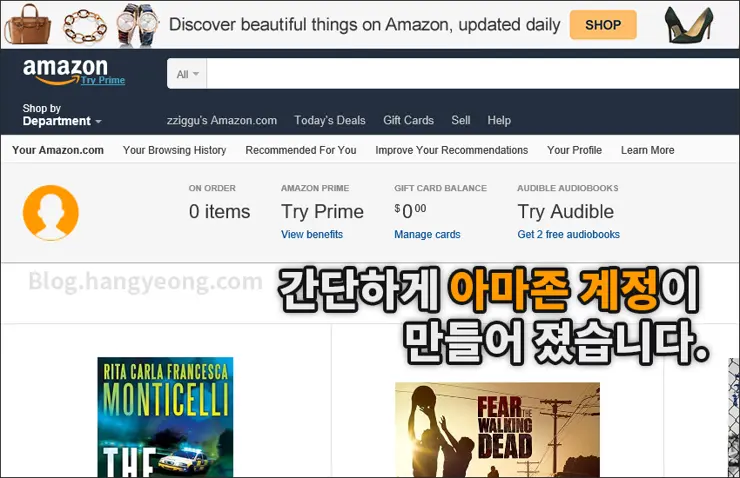The image size is (740, 478).
Task: Open the All search category dropdown
Action: [188, 74]
